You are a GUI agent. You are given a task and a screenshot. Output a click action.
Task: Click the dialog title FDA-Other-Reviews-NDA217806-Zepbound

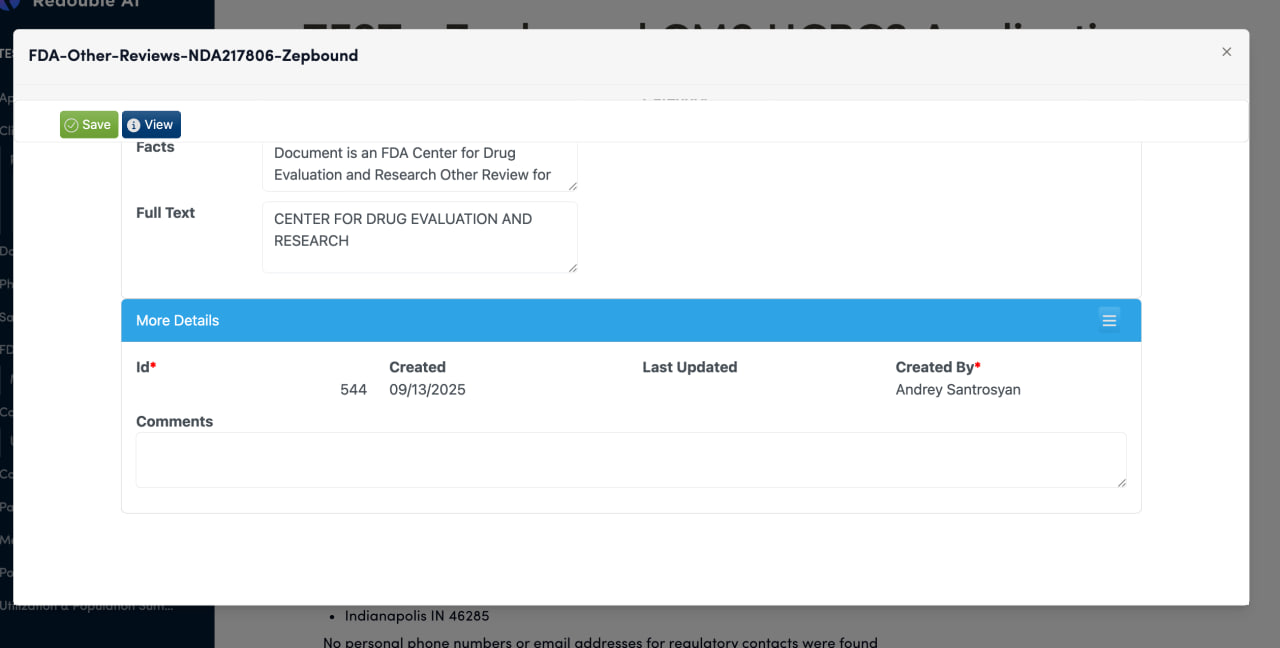[193, 56]
